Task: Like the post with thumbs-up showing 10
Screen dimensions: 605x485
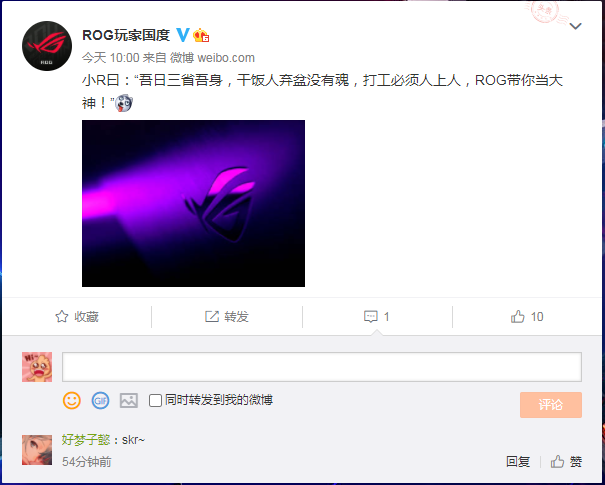Action: (x=527, y=316)
